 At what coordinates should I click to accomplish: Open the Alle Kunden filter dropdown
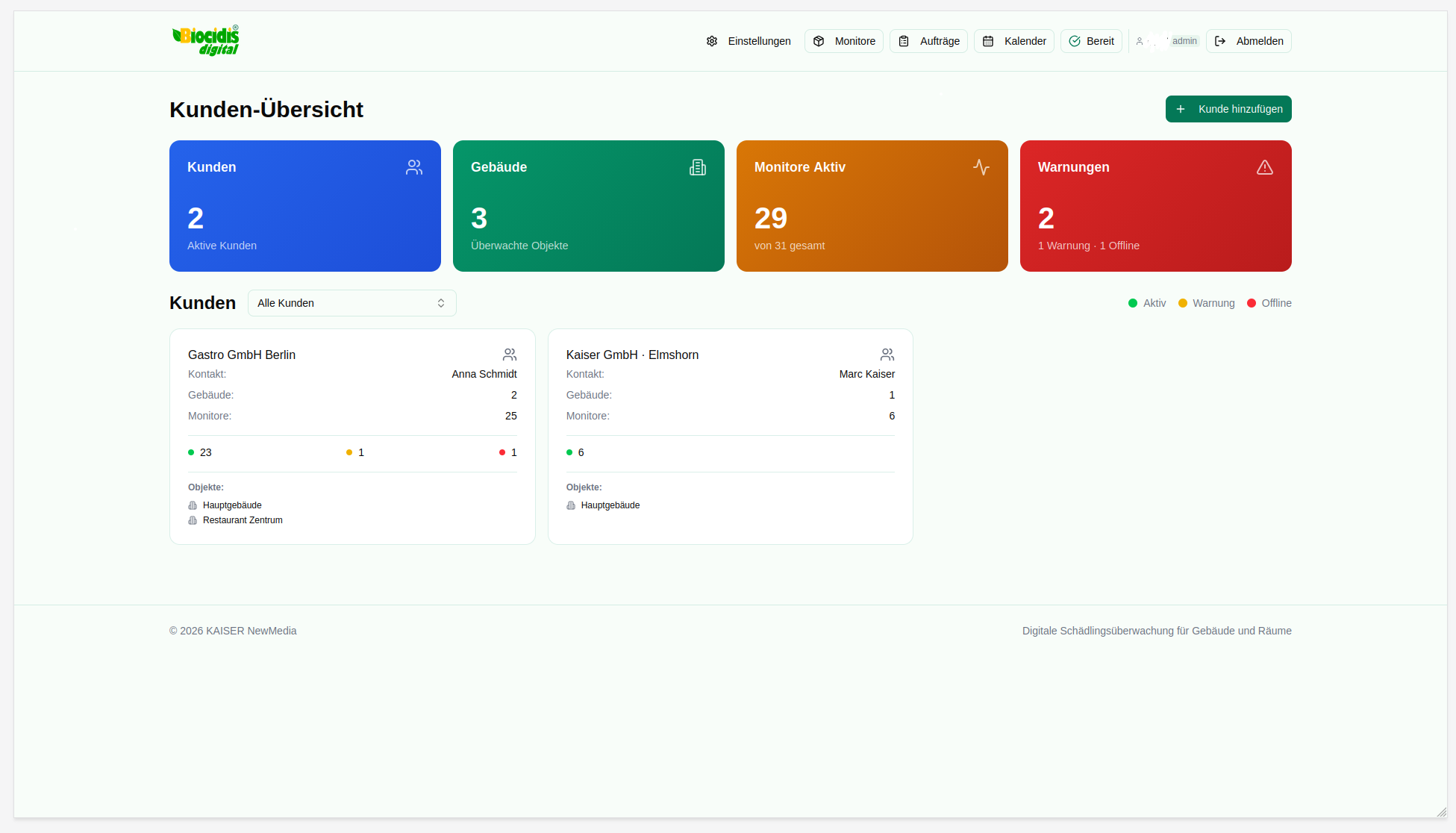point(352,303)
